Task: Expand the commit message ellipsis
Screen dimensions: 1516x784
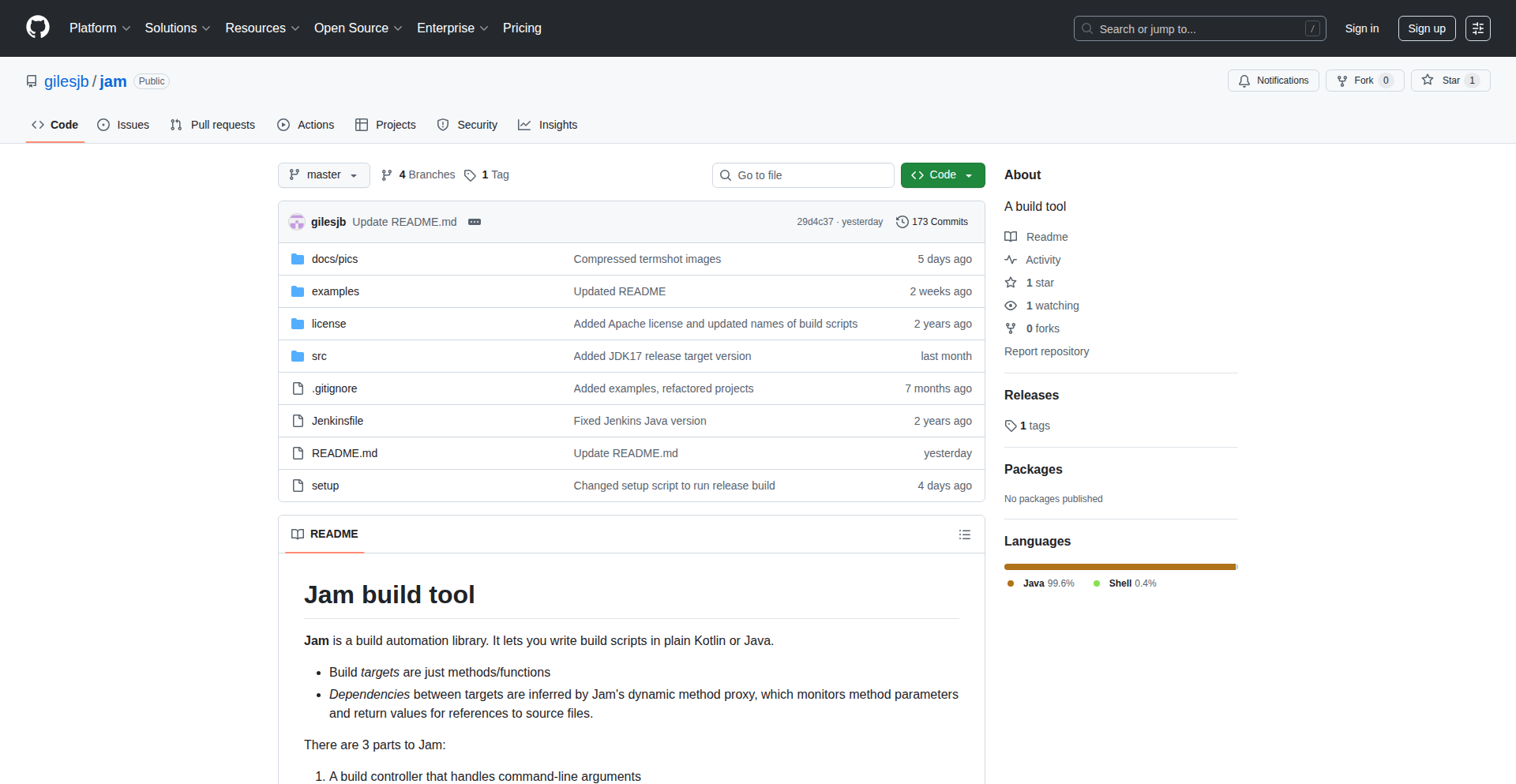Action: (x=475, y=222)
